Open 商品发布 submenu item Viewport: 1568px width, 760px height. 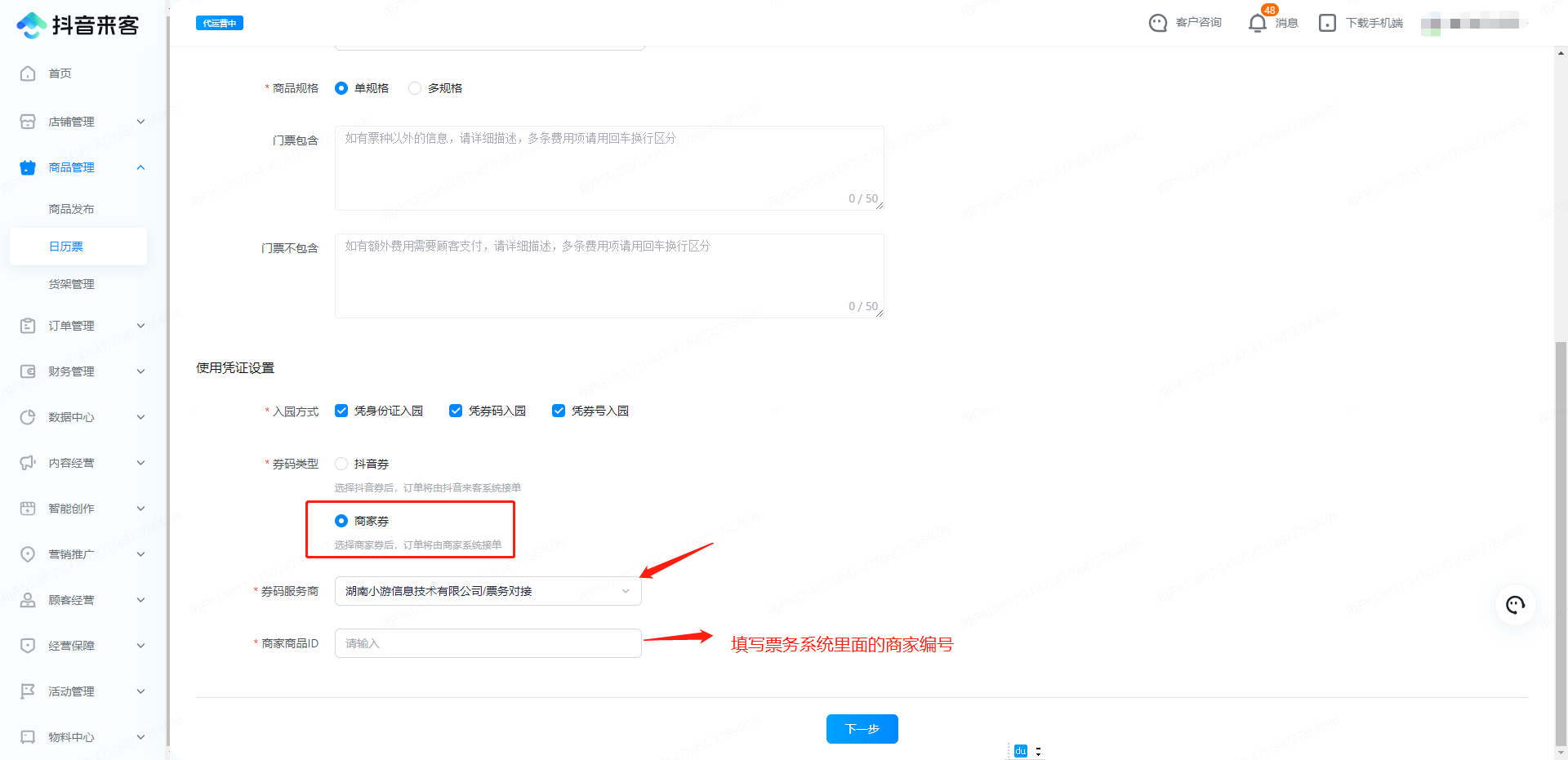point(71,209)
